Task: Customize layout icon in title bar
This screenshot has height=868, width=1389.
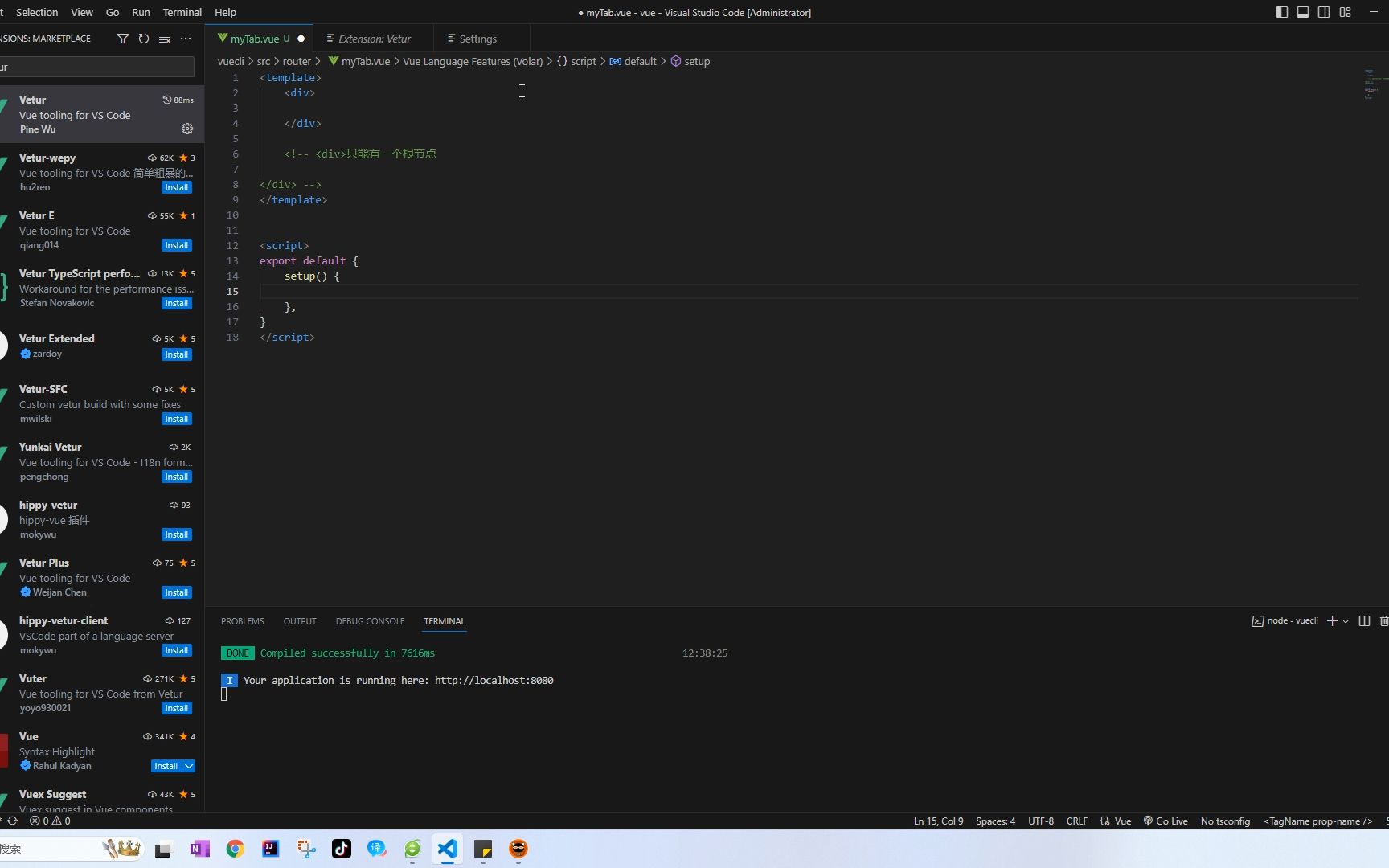Action: coord(1345,12)
